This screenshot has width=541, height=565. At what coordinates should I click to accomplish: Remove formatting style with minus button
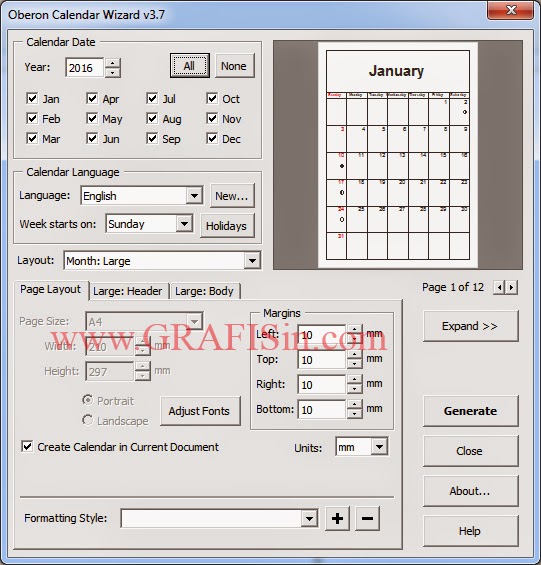367,519
